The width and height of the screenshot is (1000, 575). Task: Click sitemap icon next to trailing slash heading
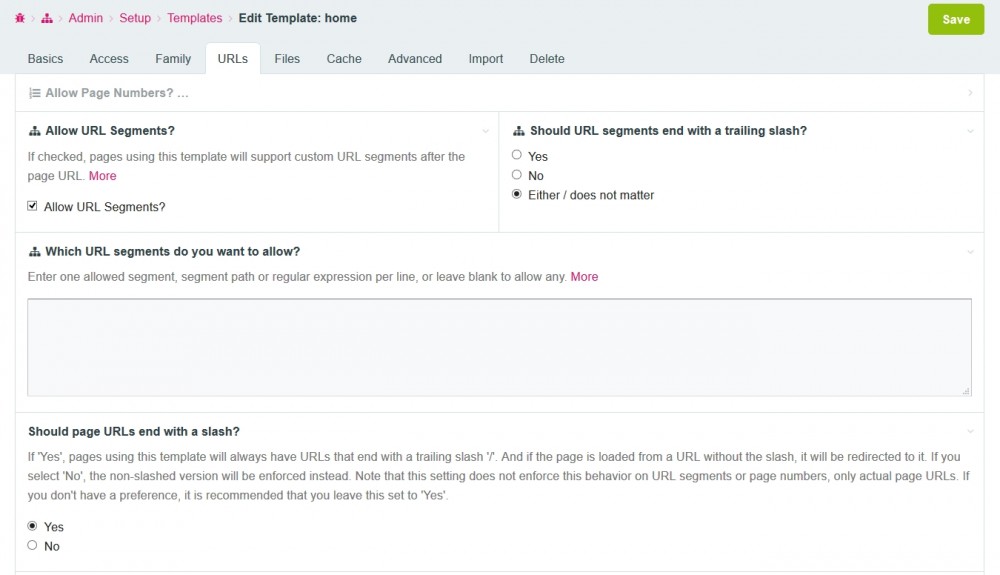pyautogui.click(x=519, y=131)
